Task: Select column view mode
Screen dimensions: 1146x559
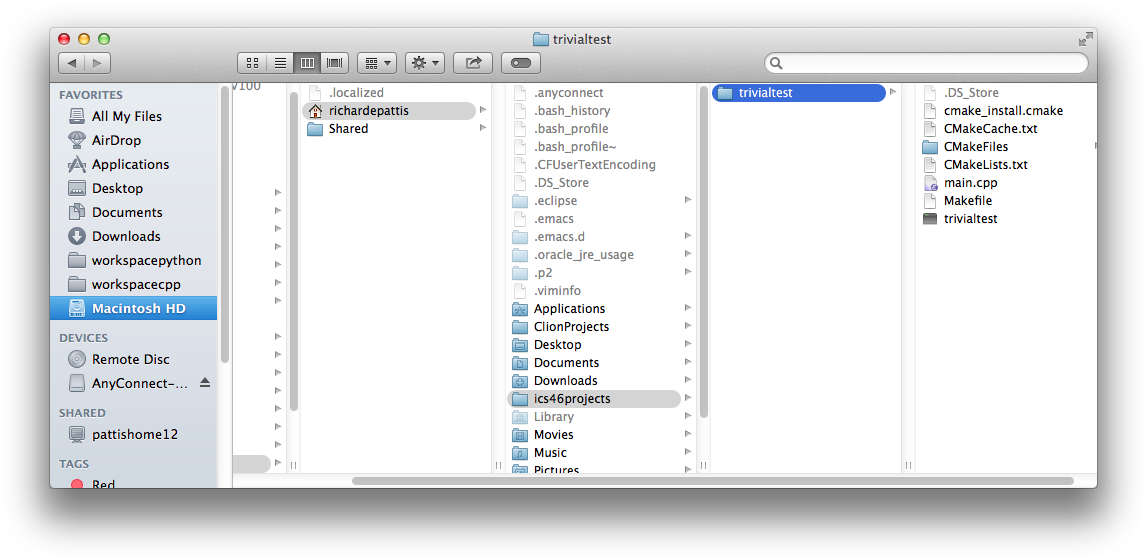Action: pos(308,63)
